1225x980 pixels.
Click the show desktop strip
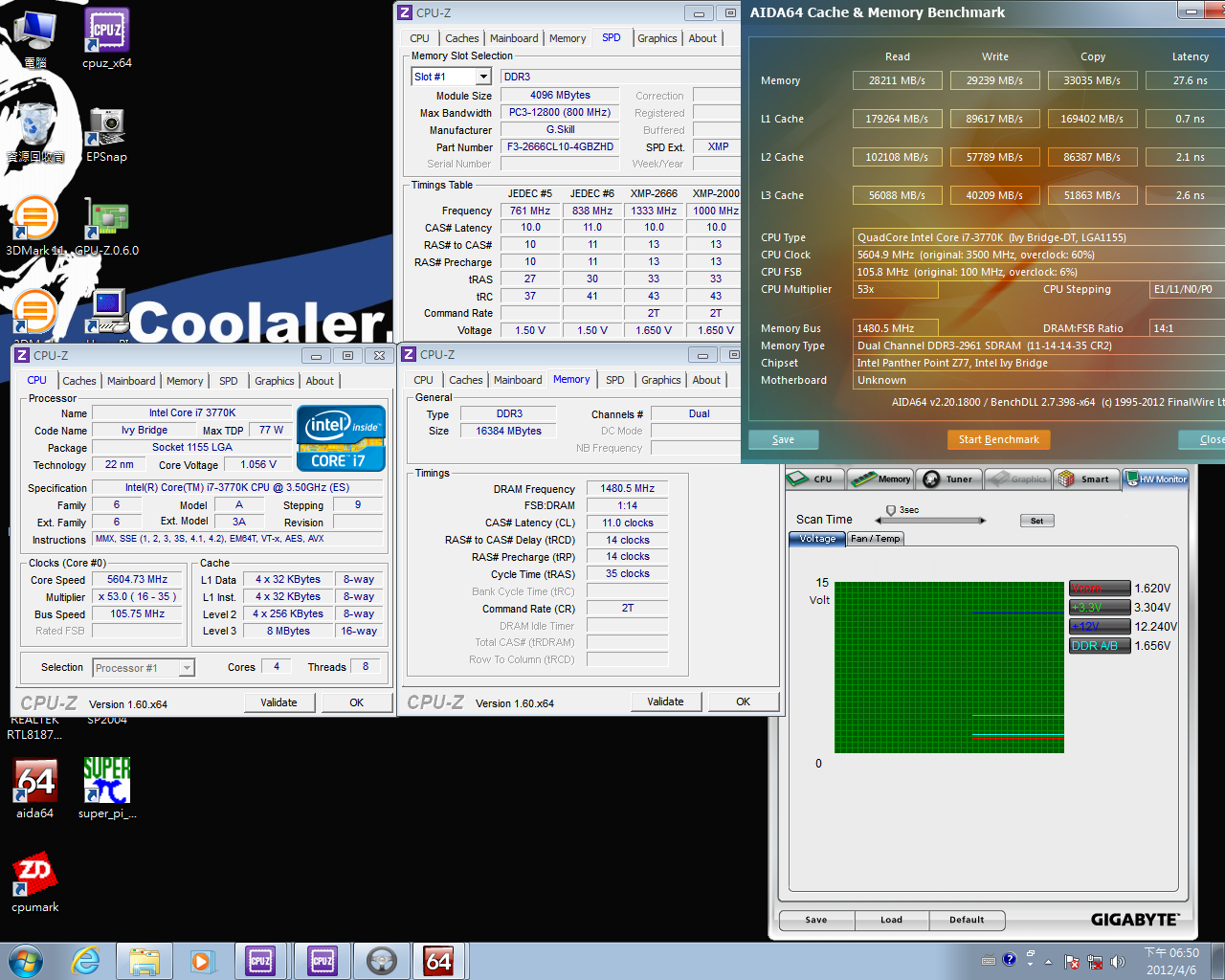(1218, 961)
